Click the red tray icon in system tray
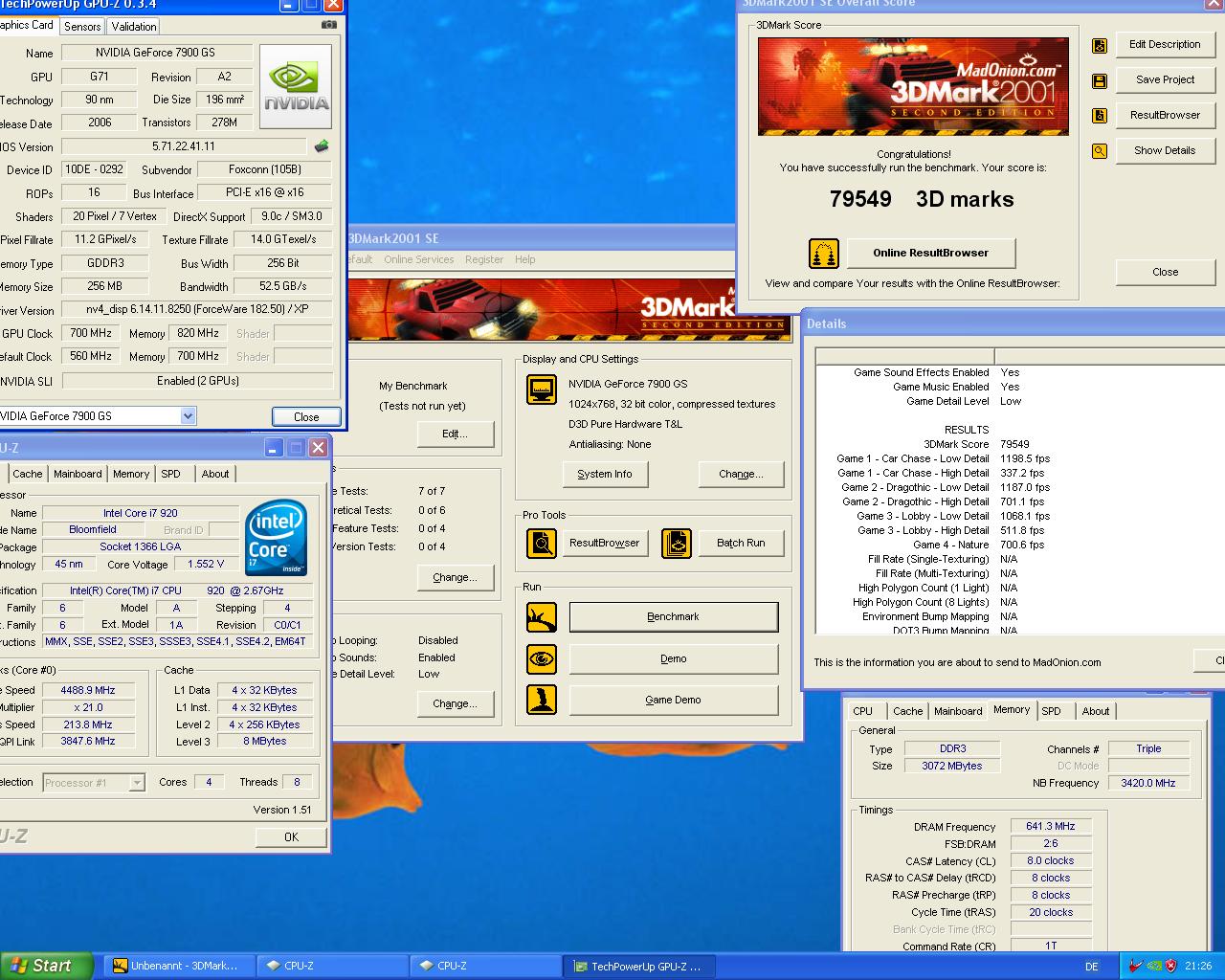Image resolution: width=1225 pixels, height=980 pixels. (1135, 966)
